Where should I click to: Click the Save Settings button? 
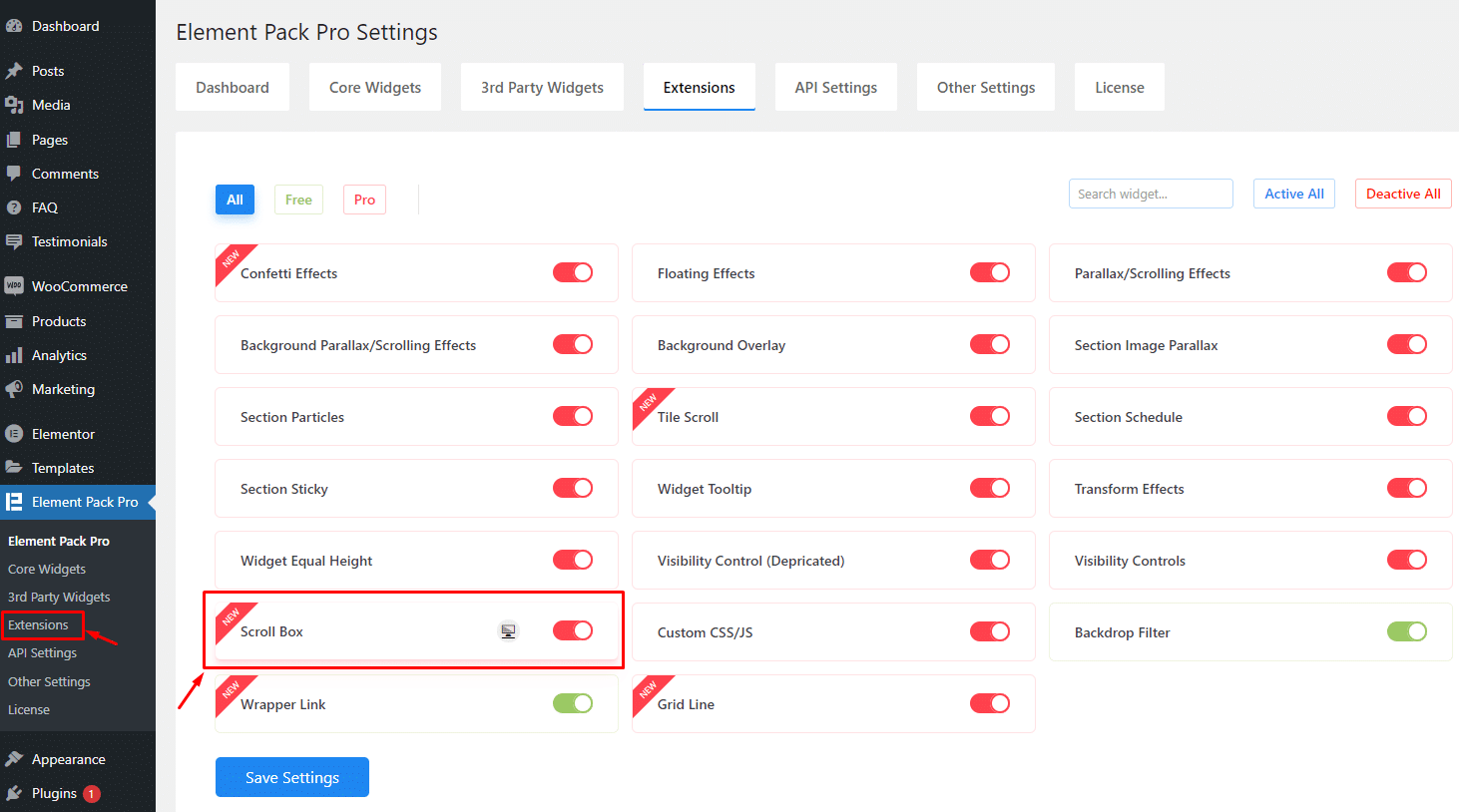(292, 777)
